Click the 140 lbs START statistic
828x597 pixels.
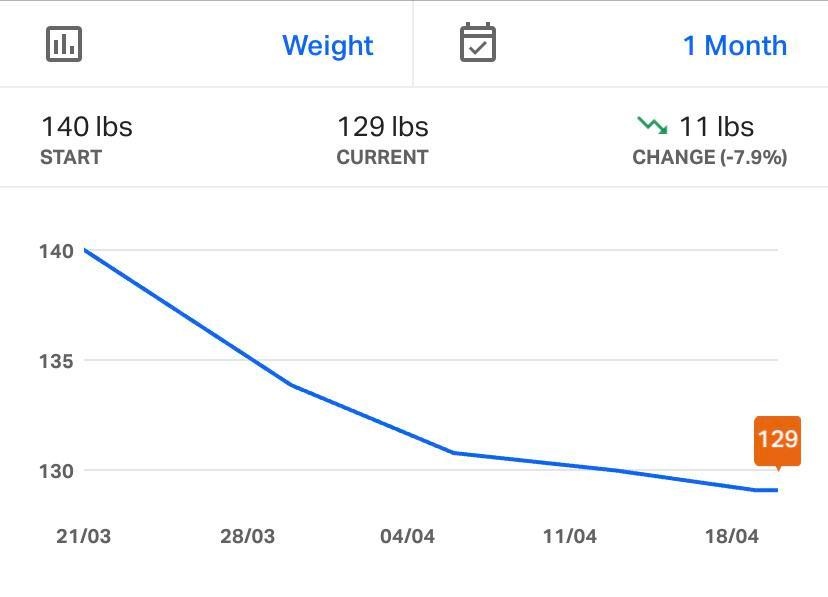point(87,138)
